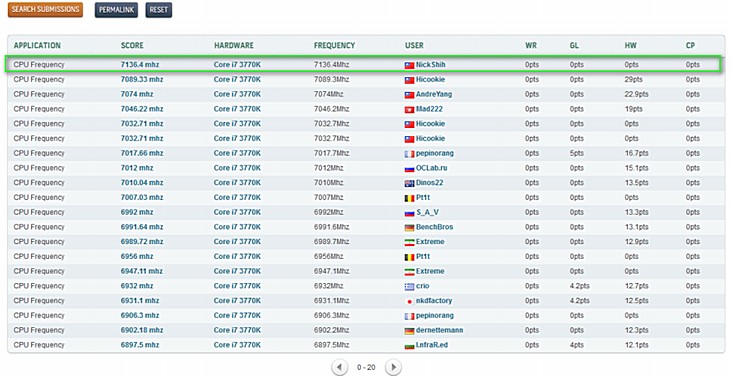
Task: Open the 6897.5 mhz score link
Action: pyautogui.click(x=140, y=345)
